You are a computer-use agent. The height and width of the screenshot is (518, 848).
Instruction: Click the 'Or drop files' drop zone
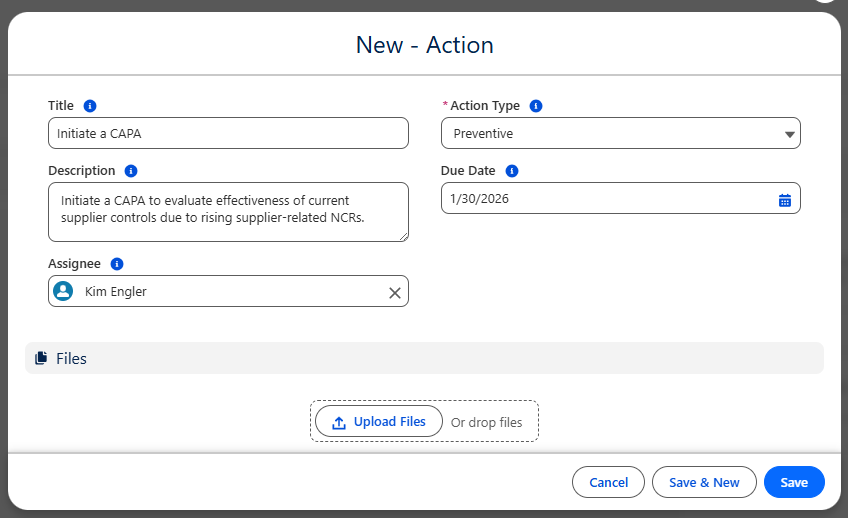pyautogui.click(x=487, y=423)
